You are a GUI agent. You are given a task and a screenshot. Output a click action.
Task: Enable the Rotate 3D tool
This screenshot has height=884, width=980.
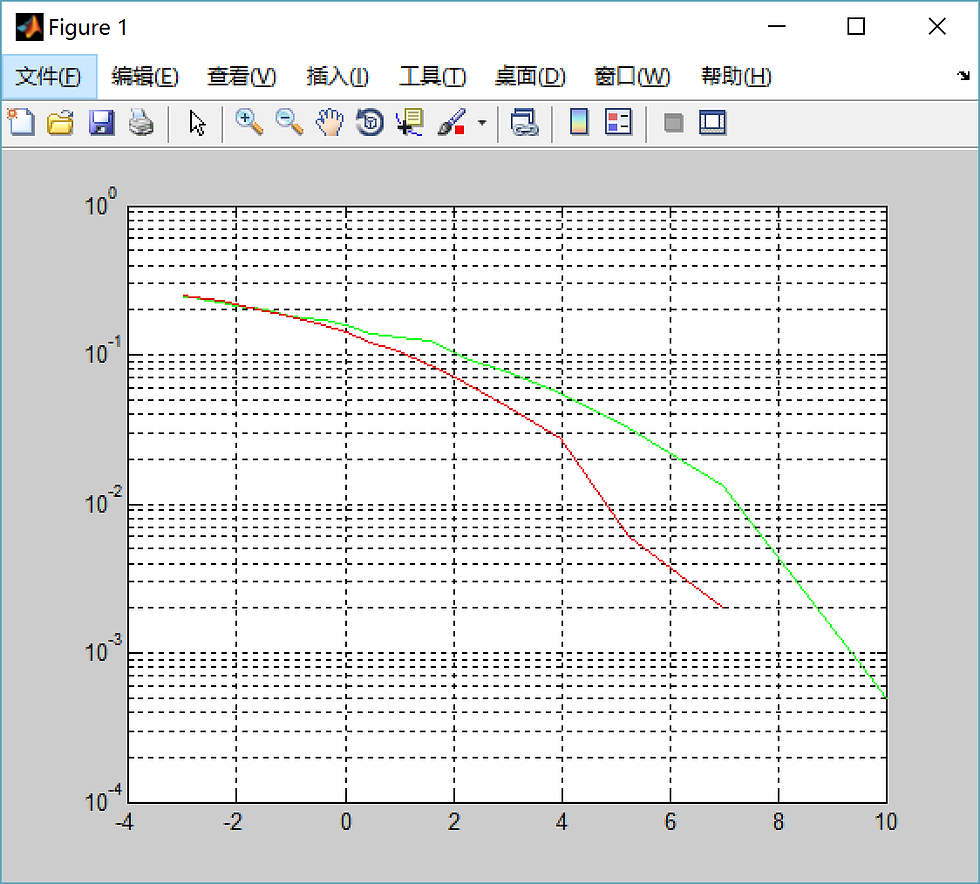click(370, 123)
